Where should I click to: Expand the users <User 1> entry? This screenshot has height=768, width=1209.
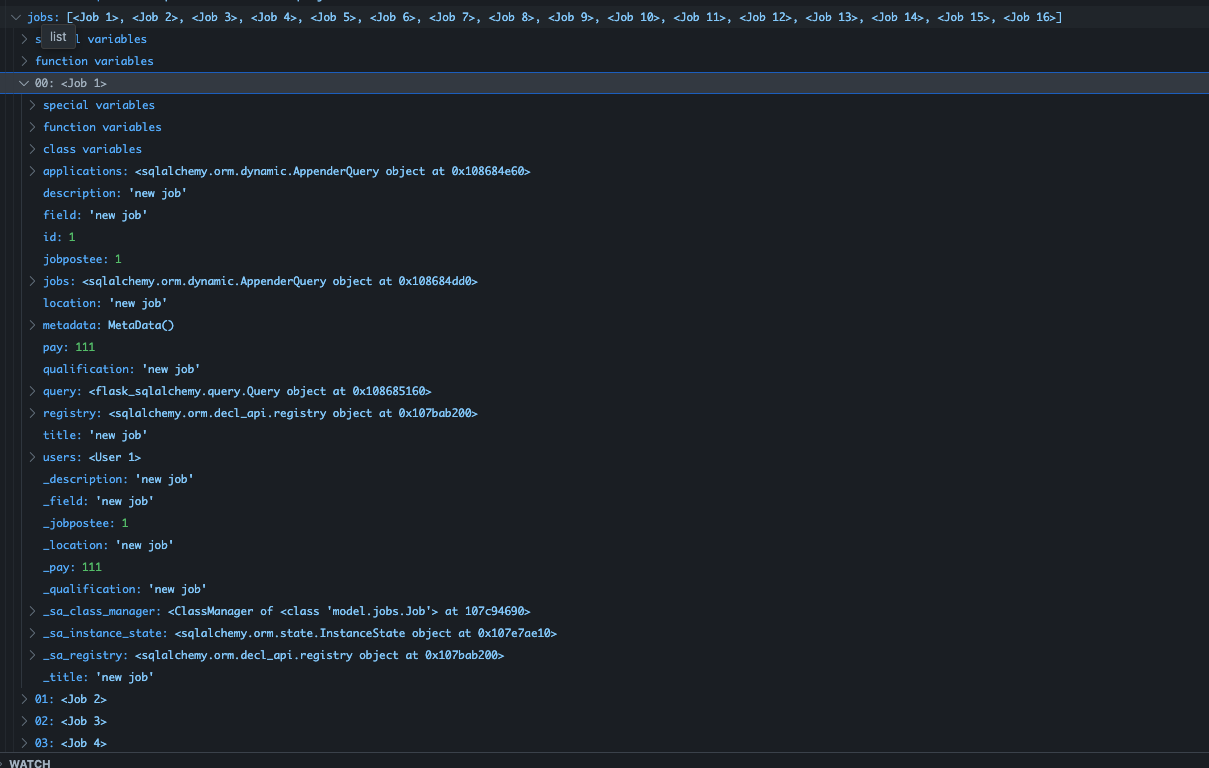[x=31, y=457]
